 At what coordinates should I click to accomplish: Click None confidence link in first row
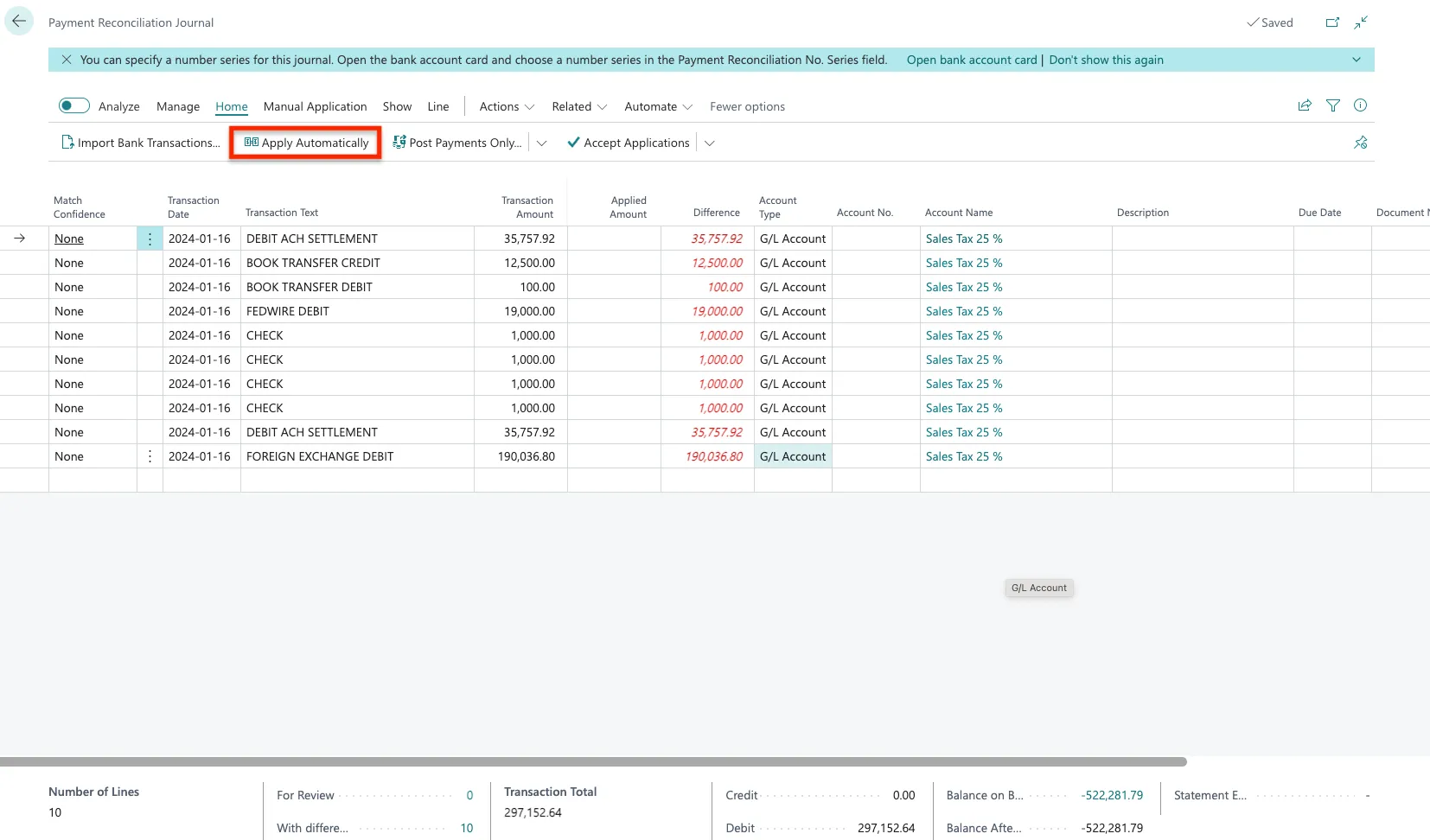69,239
